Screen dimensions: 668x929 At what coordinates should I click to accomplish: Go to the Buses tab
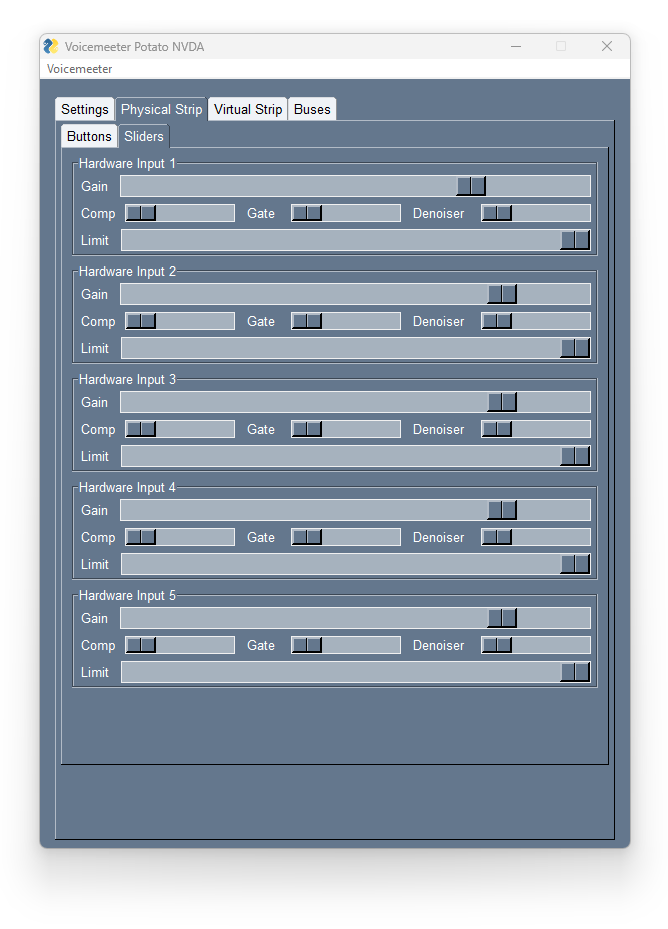tap(312, 110)
